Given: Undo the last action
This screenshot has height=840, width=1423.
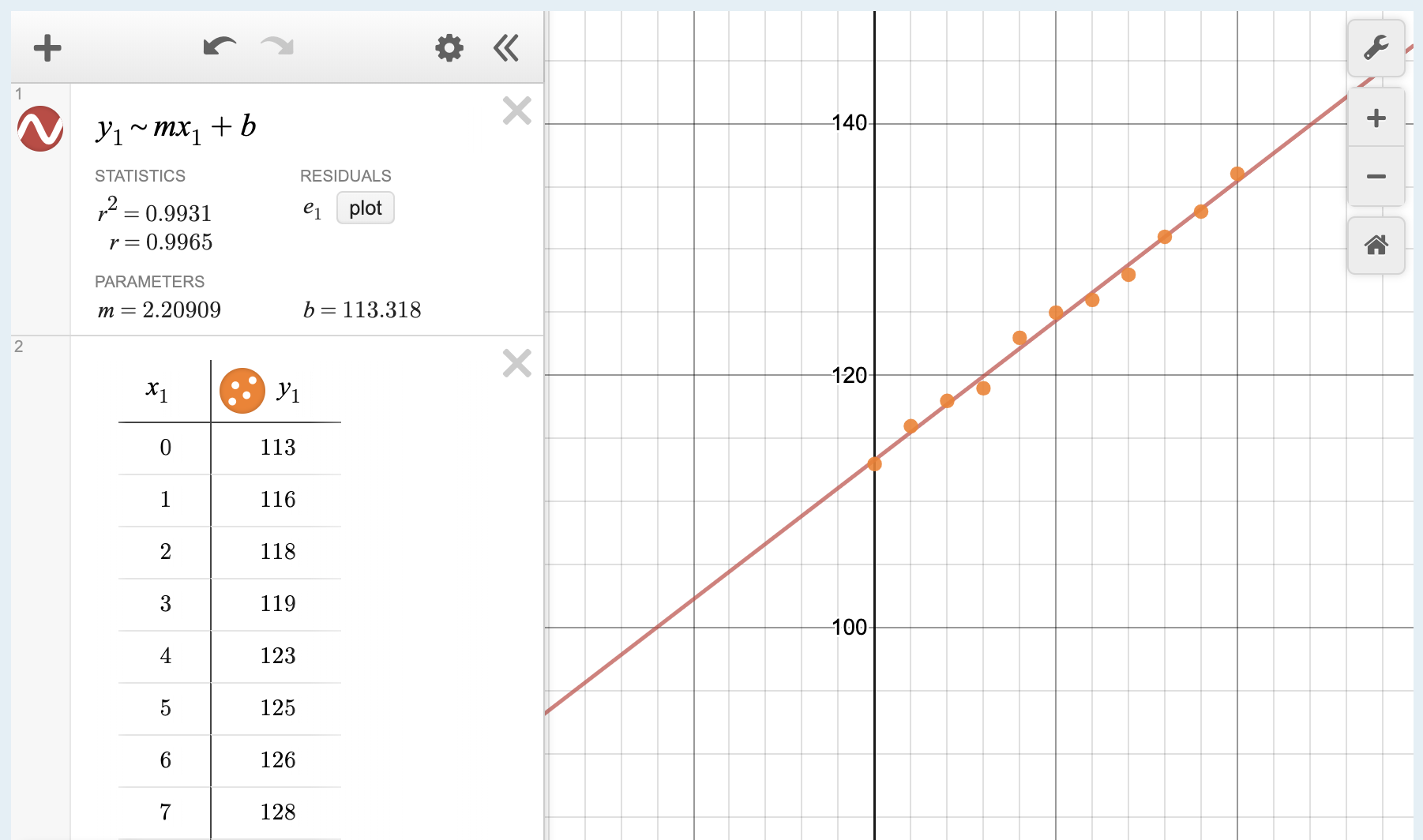Looking at the screenshot, I should (220, 47).
